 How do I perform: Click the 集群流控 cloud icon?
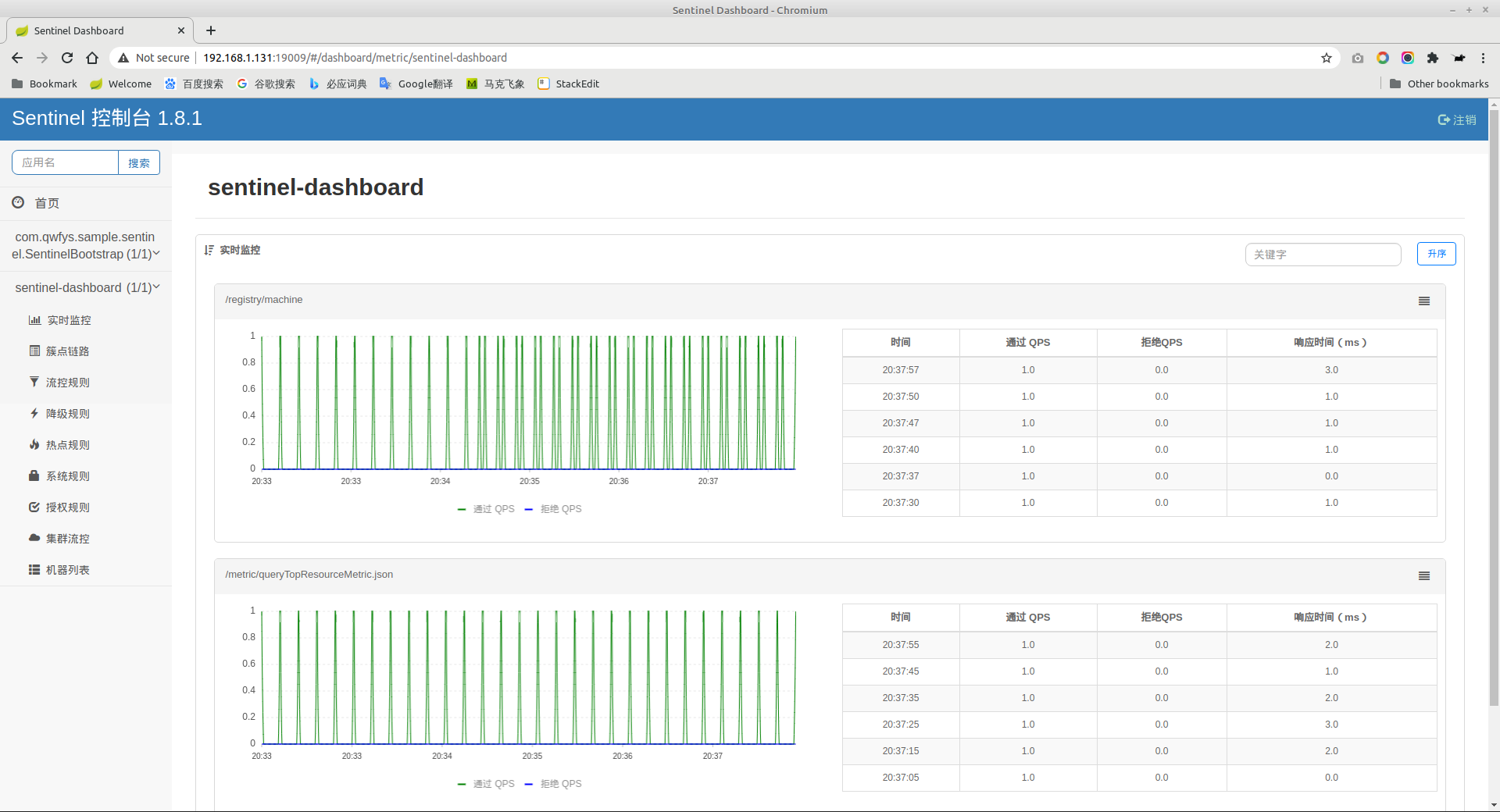click(34, 538)
